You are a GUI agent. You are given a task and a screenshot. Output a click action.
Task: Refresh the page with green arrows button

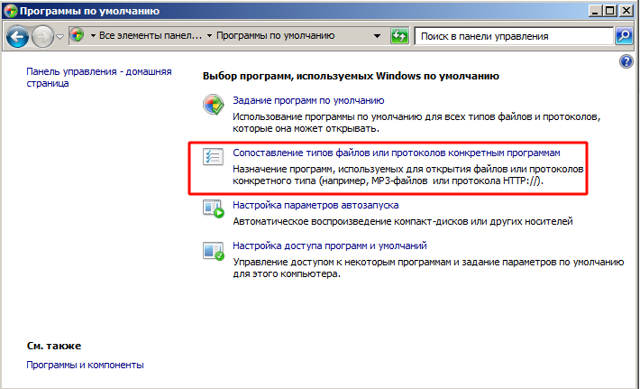pyautogui.click(x=399, y=36)
